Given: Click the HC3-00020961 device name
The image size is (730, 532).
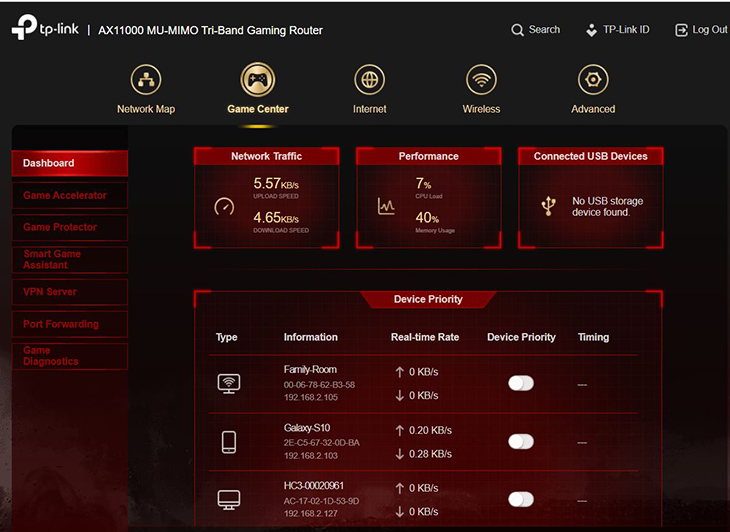Looking at the screenshot, I should [314, 486].
